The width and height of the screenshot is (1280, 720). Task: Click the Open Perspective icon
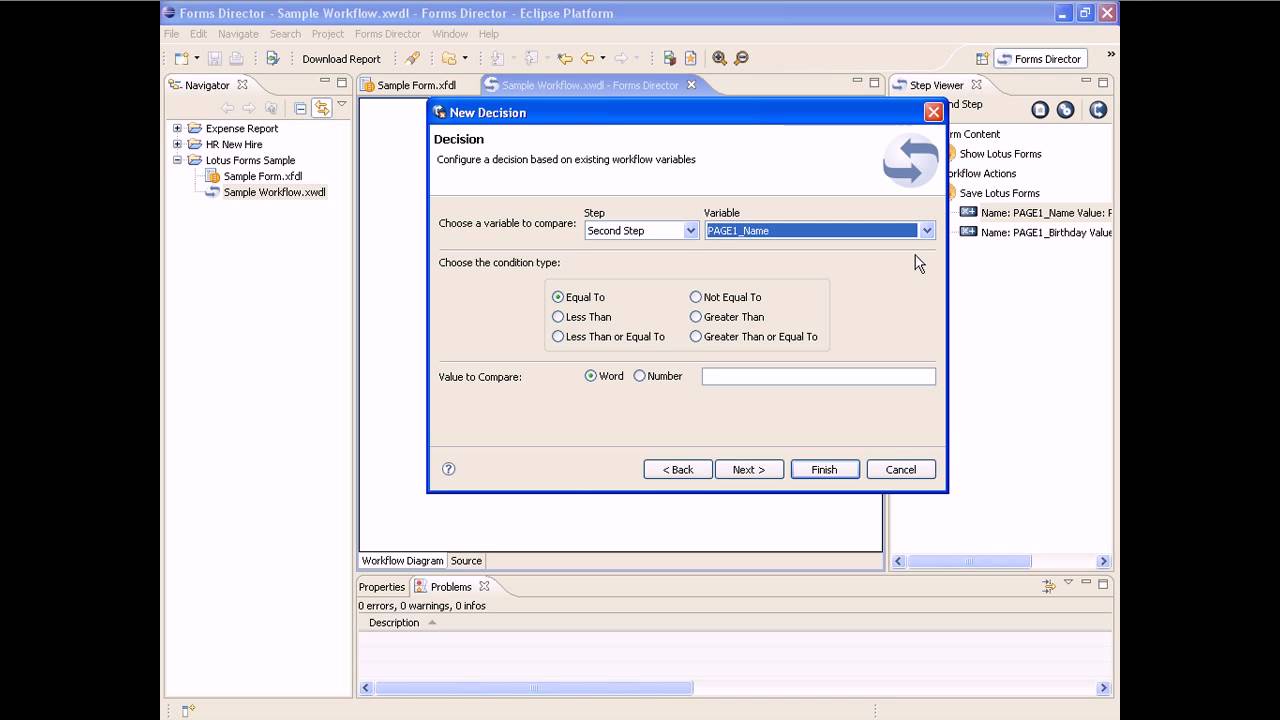click(982, 59)
